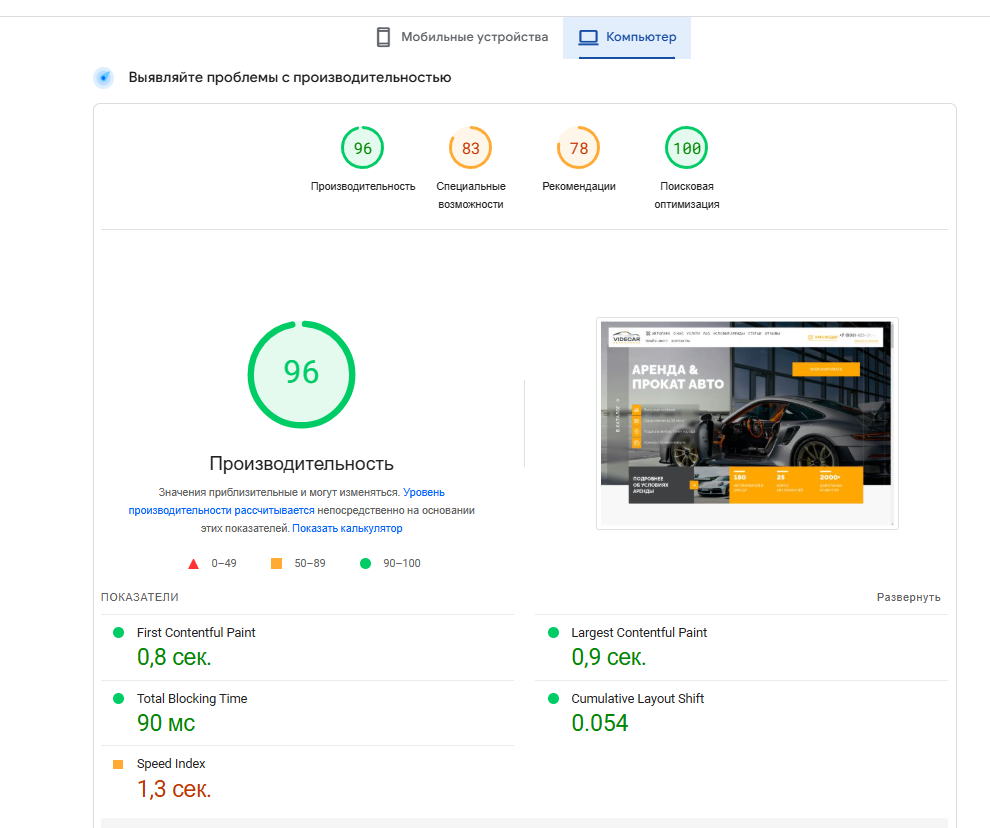Image resolution: width=990 pixels, height=828 pixels.
Task: Click the large 96 performance gauge
Action: pos(301,373)
